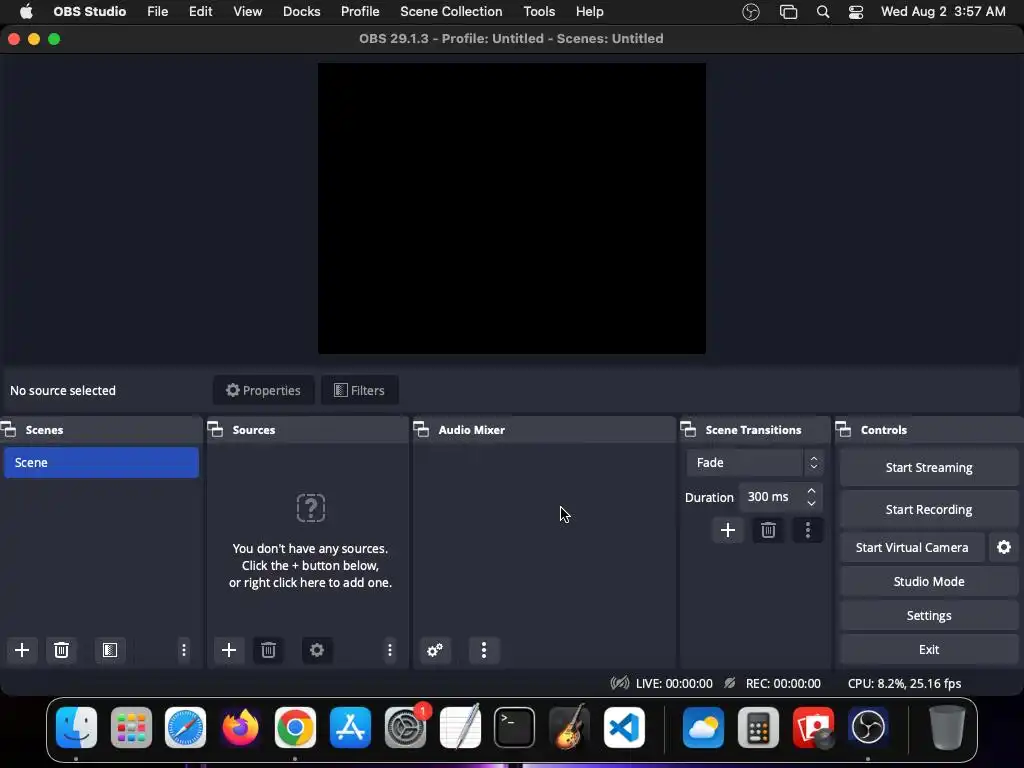Image resolution: width=1024 pixels, height=768 pixels.
Task: Float the Audio Mixer dock via header icon
Action: [x=421, y=430]
